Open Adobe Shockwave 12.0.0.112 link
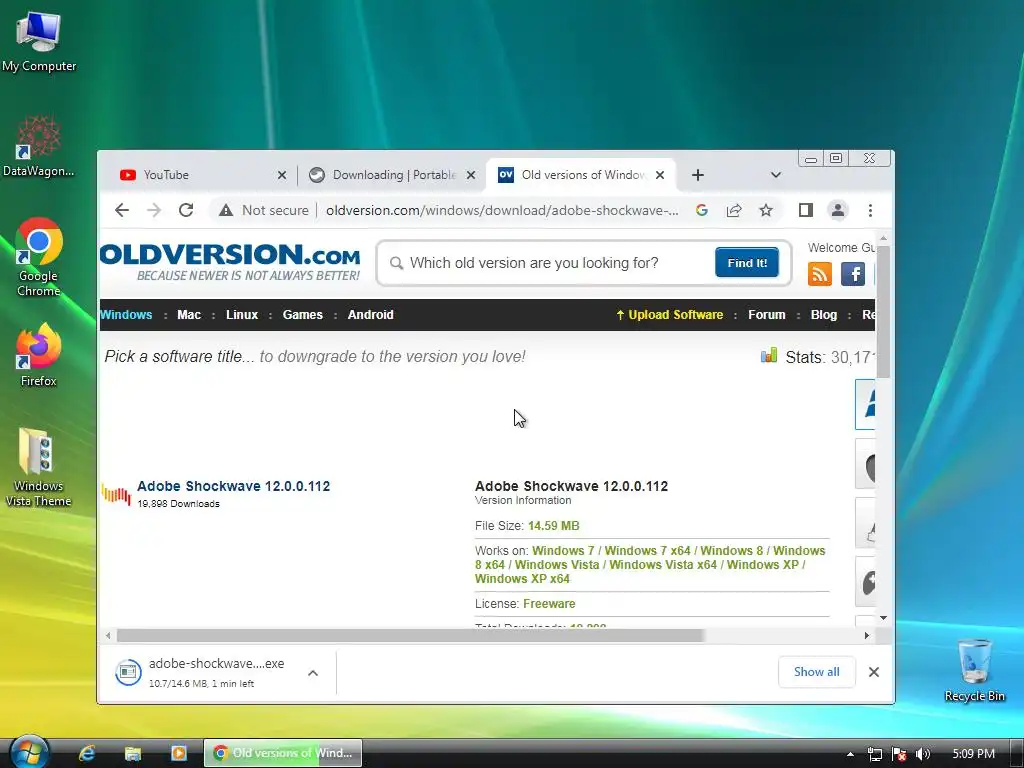Viewport: 1024px width, 768px height. click(x=233, y=486)
